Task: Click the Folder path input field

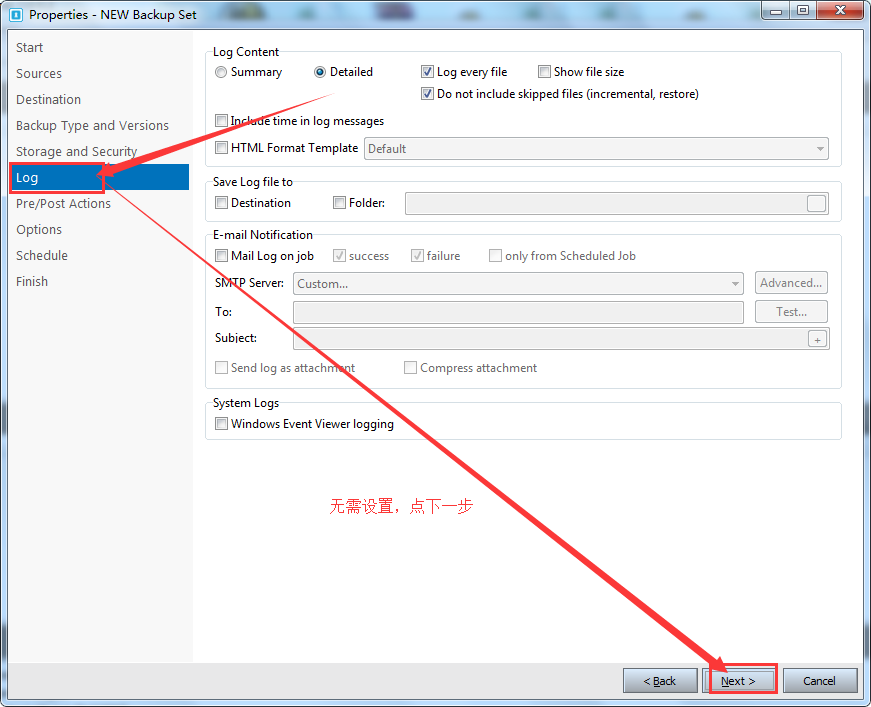Action: pos(604,204)
